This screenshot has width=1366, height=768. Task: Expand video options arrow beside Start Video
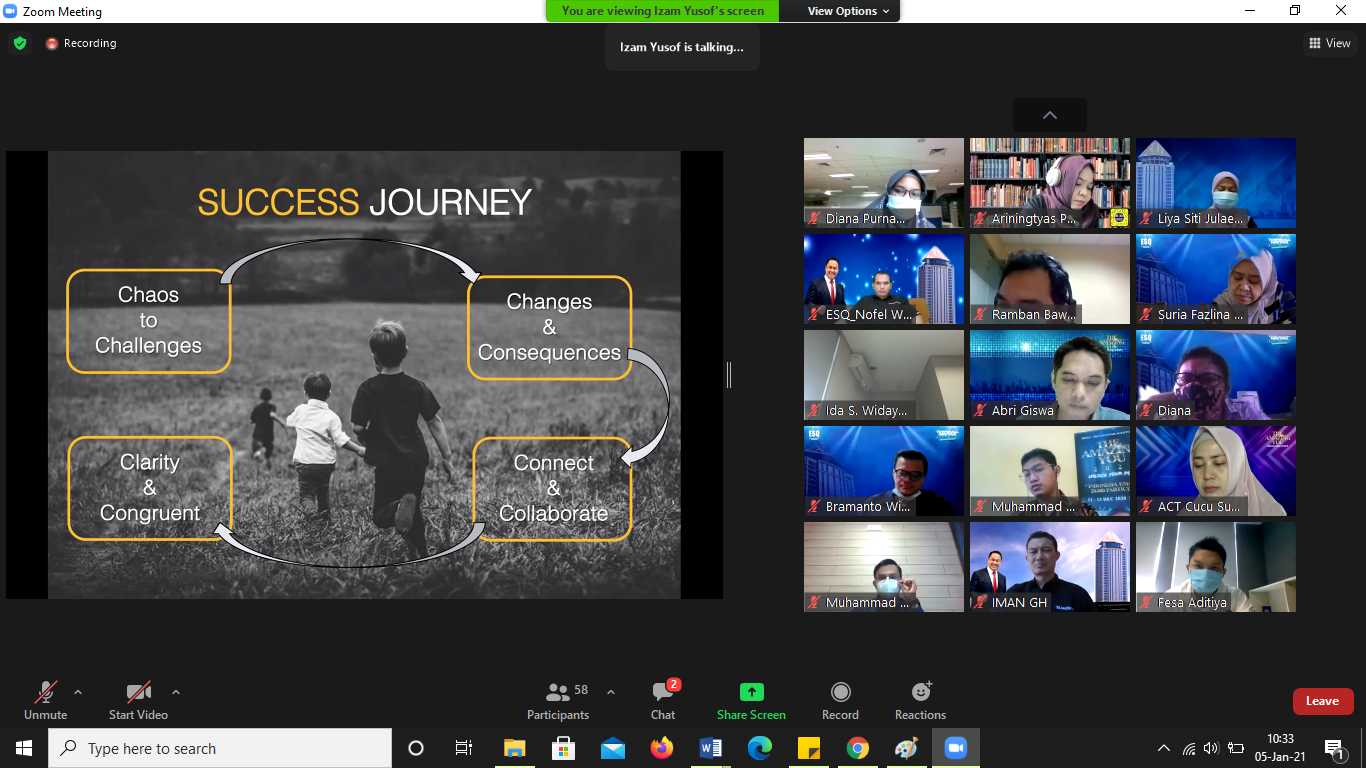(x=176, y=692)
